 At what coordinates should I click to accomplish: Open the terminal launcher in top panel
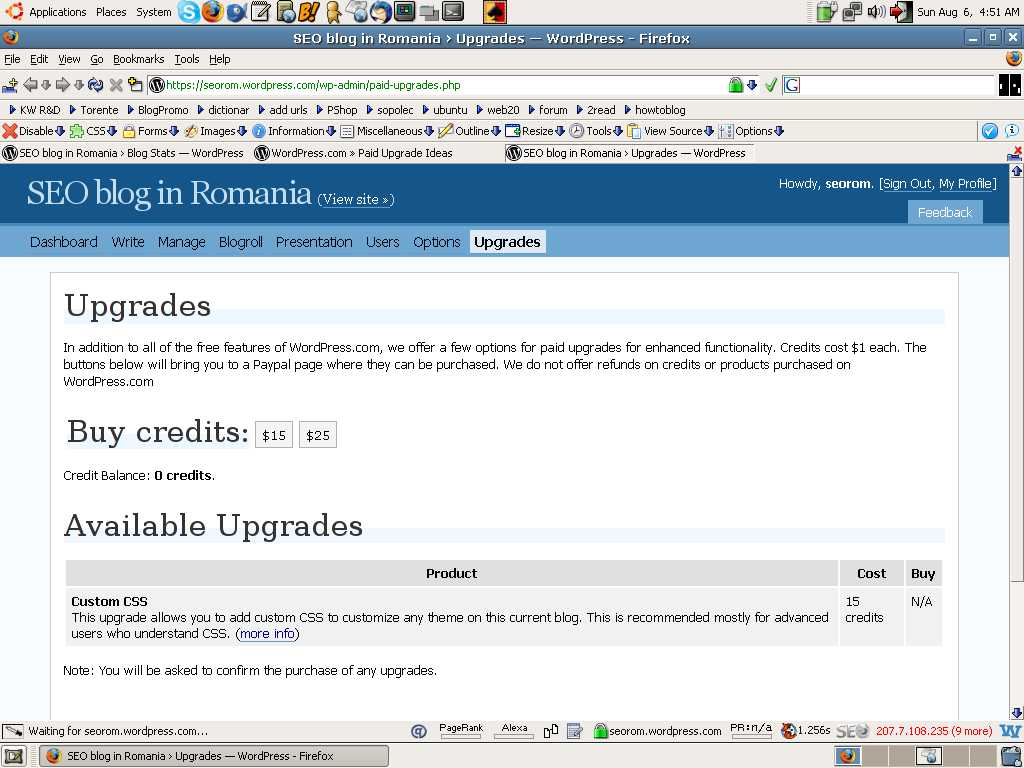[453, 12]
